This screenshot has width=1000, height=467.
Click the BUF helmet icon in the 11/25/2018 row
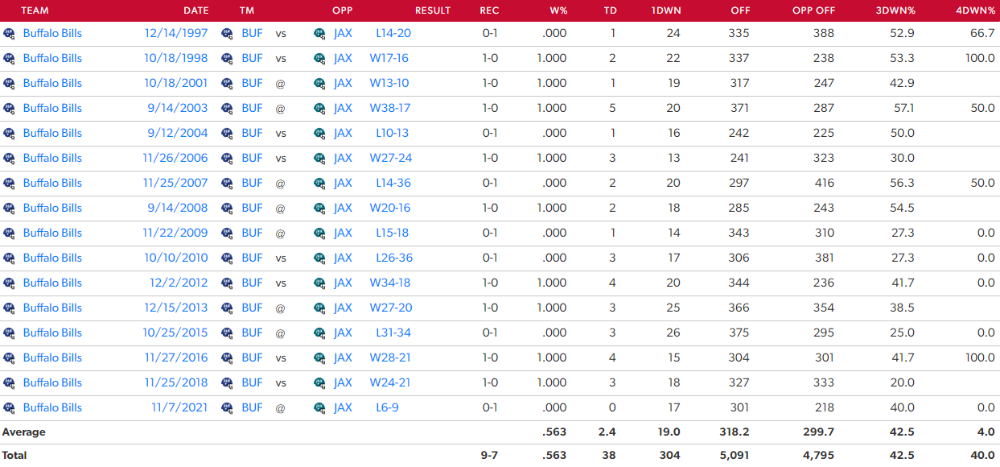click(227, 382)
